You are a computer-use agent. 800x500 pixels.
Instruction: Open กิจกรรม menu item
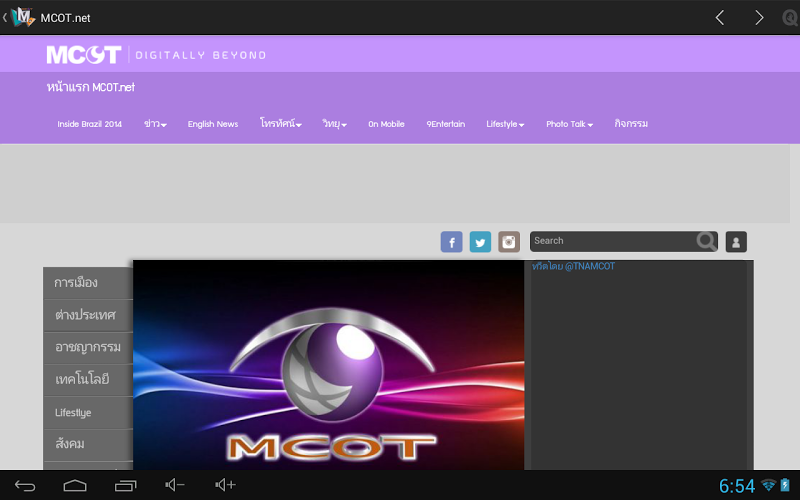pyautogui.click(x=631, y=124)
